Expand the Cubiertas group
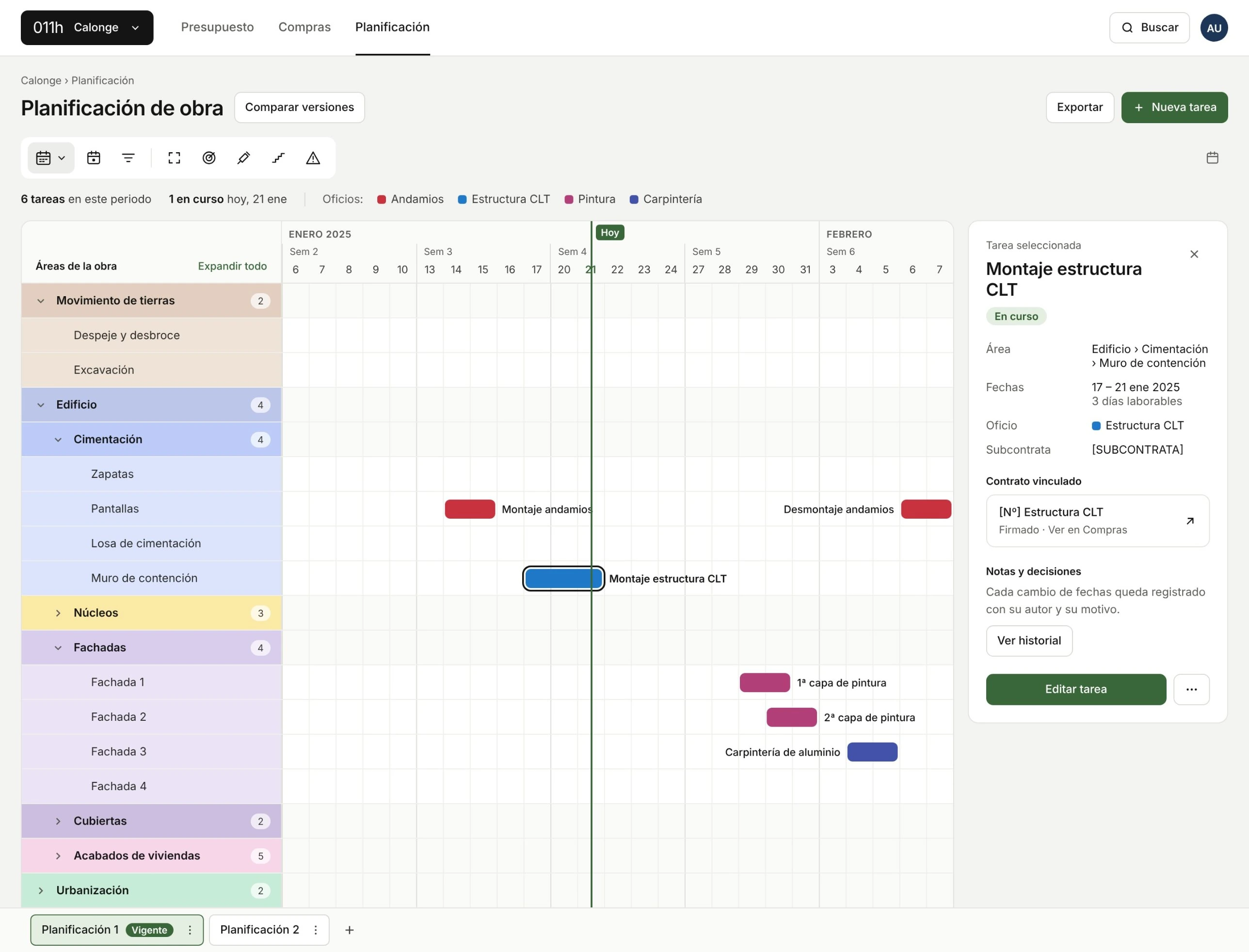The height and width of the screenshot is (952, 1249). pos(58,821)
